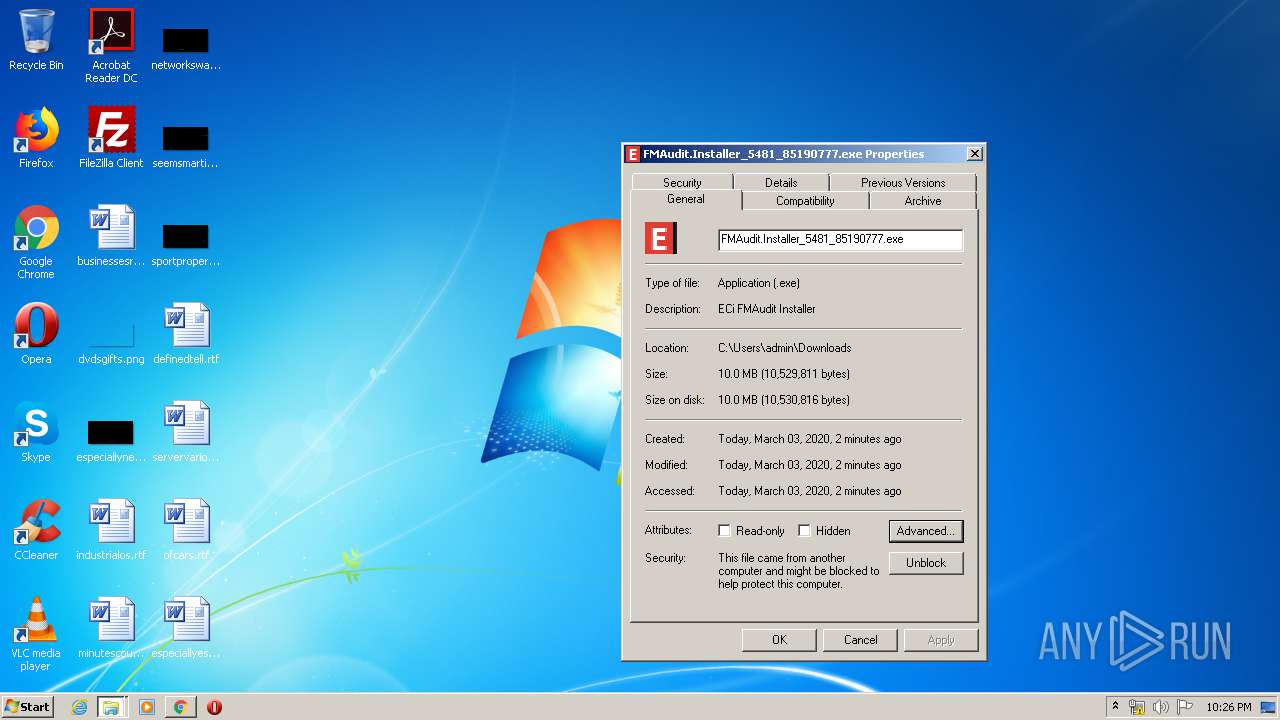
Task: Launch Acrobat Reader DC shortcut
Action: [111, 46]
